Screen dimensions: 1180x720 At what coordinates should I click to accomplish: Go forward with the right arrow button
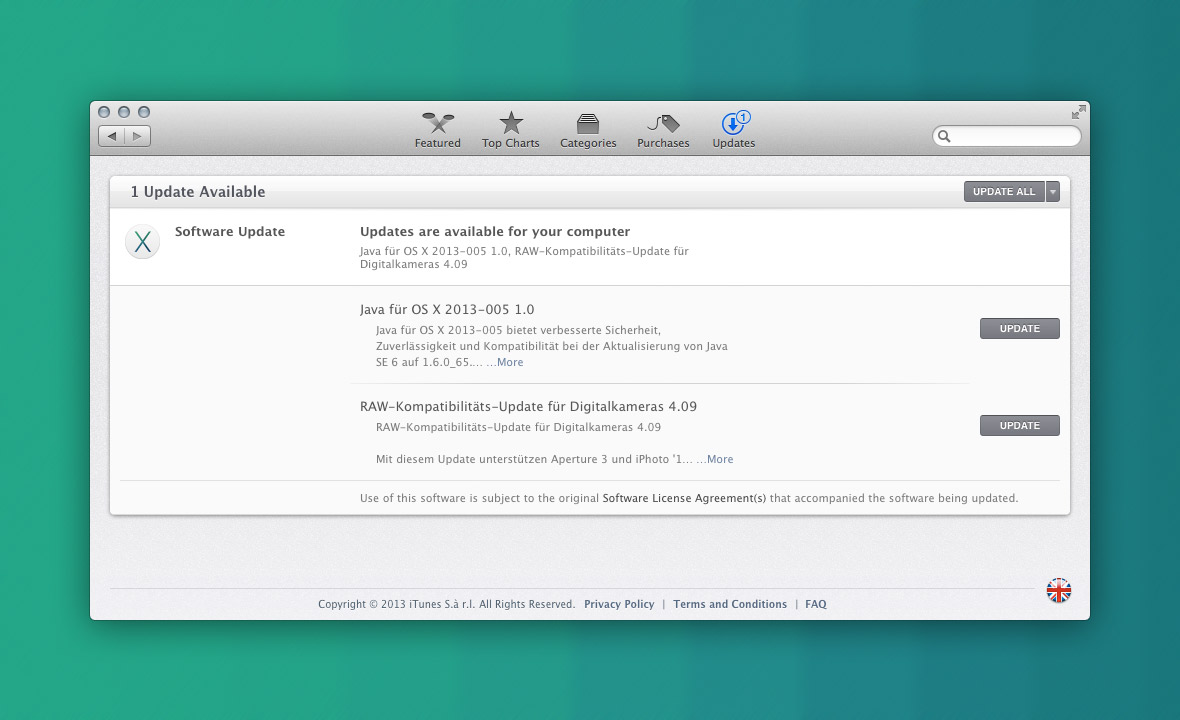138,136
